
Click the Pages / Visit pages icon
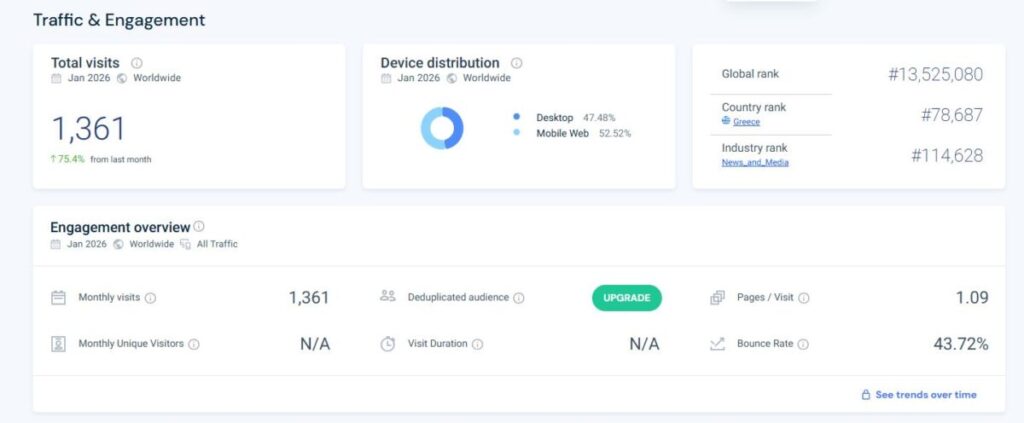click(717, 298)
